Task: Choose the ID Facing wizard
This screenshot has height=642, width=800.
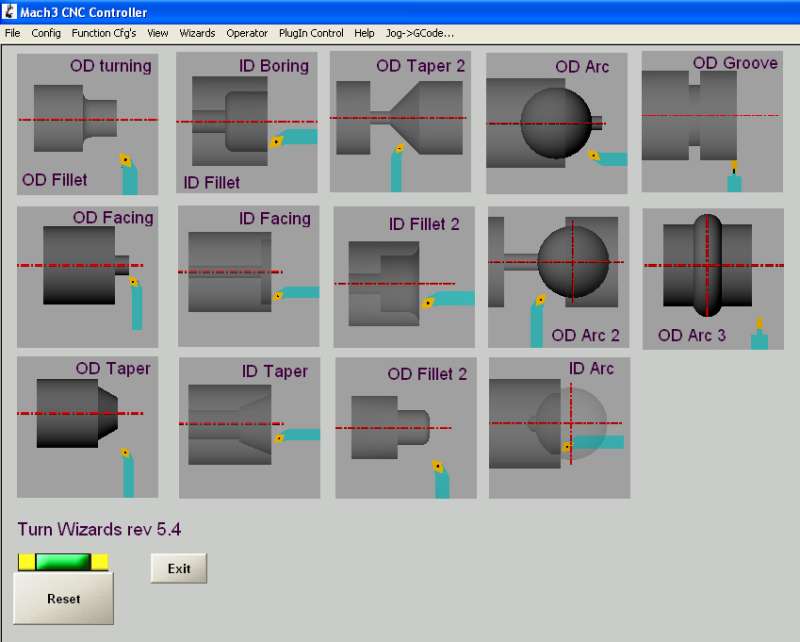Action: point(248,276)
